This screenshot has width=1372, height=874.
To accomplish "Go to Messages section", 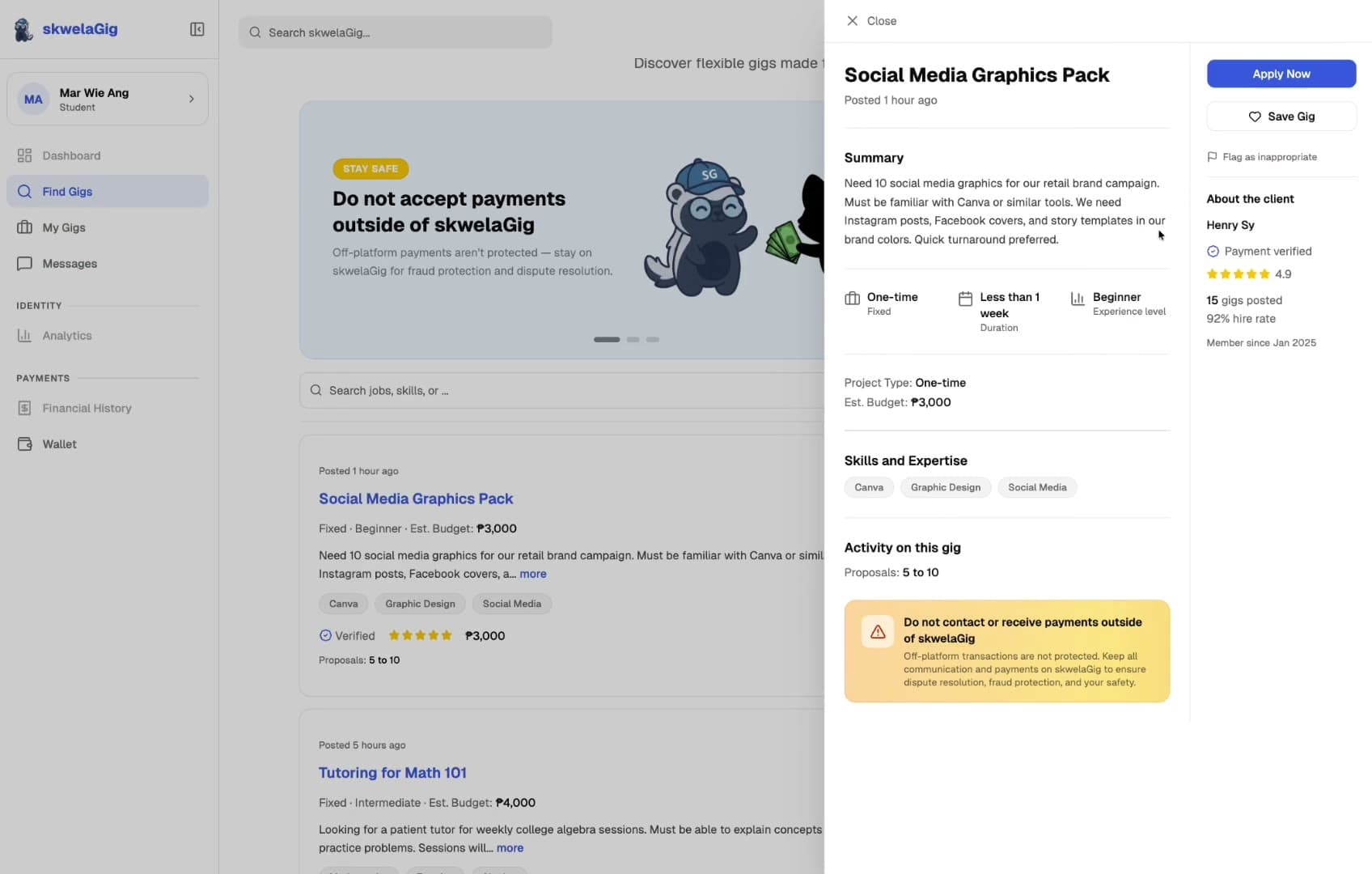I will coord(70,264).
